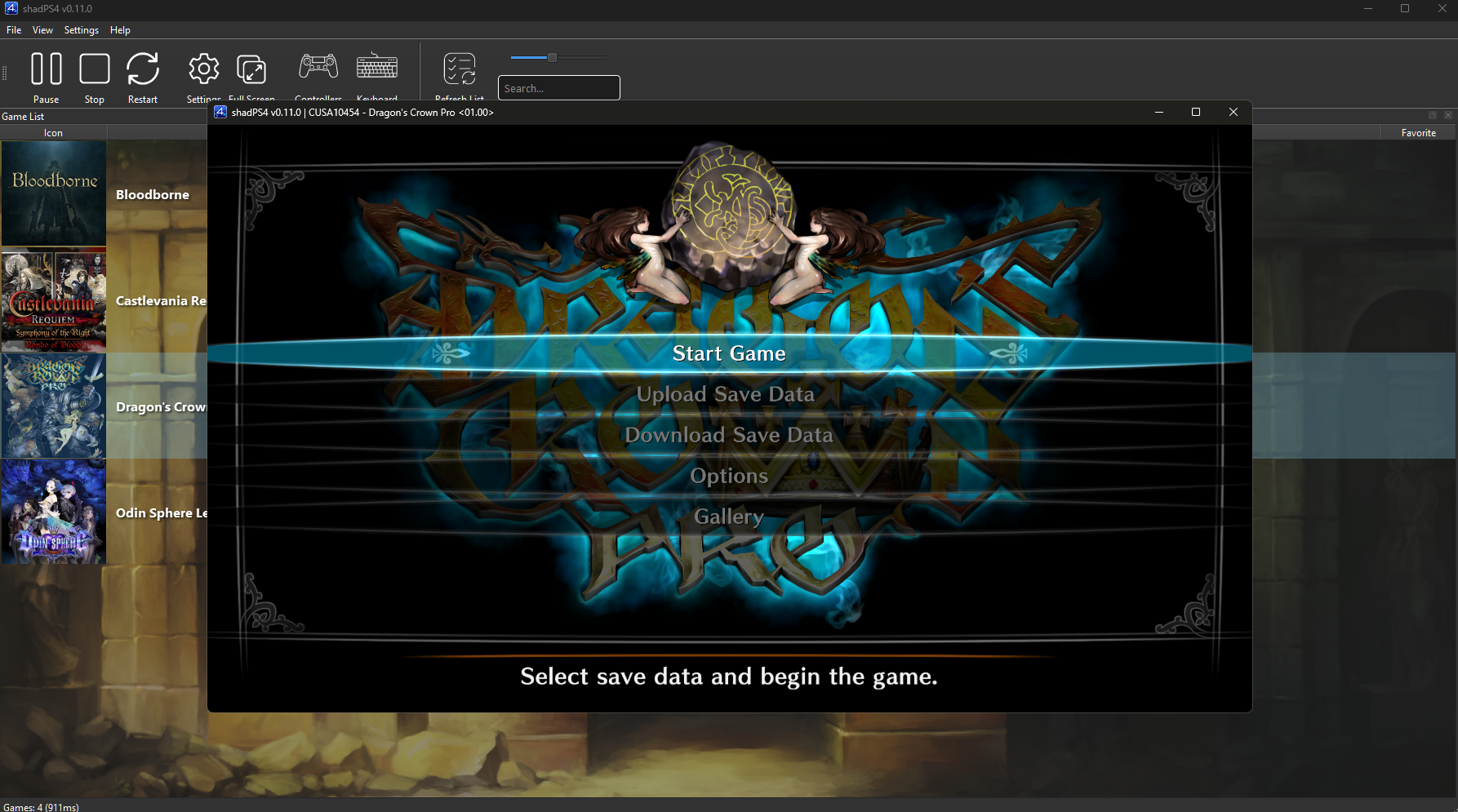Open the File menu
Image resolution: width=1458 pixels, height=812 pixels.
(x=14, y=30)
